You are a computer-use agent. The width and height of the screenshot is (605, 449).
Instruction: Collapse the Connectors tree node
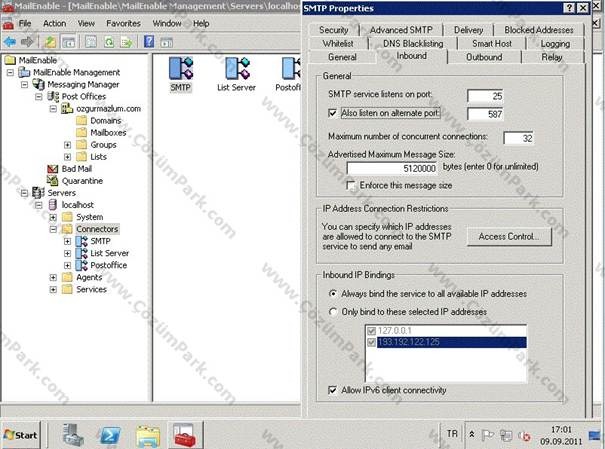point(53,229)
